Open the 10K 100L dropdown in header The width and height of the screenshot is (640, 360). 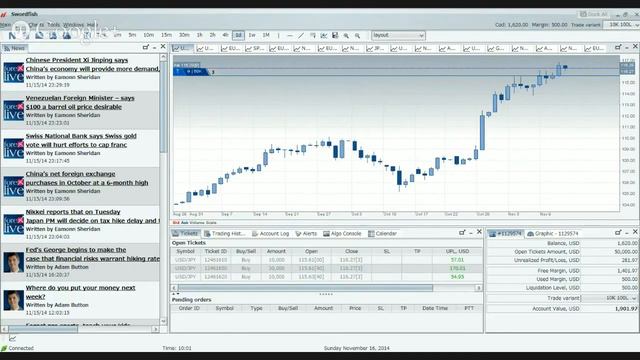point(620,25)
